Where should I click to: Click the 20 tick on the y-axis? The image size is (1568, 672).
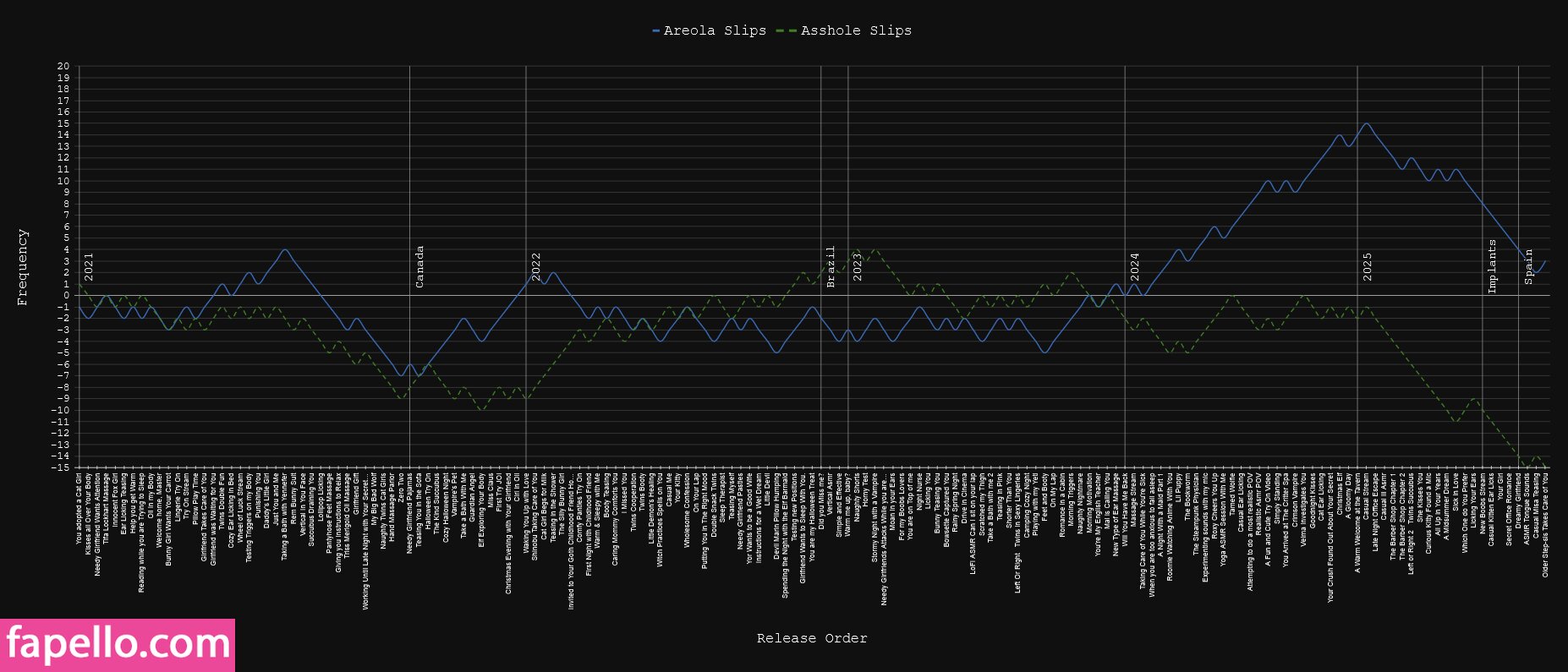click(x=63, y=66)
